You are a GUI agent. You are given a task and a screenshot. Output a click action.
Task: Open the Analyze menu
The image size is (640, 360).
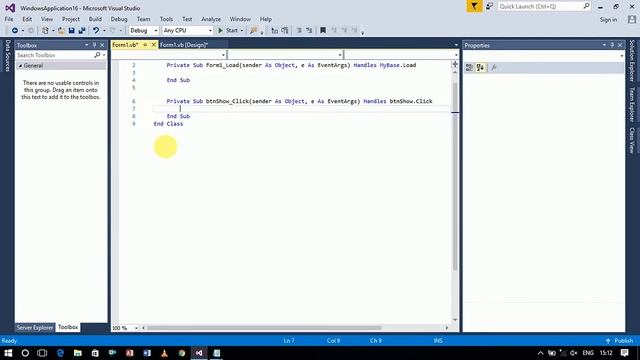pos(211,19)
